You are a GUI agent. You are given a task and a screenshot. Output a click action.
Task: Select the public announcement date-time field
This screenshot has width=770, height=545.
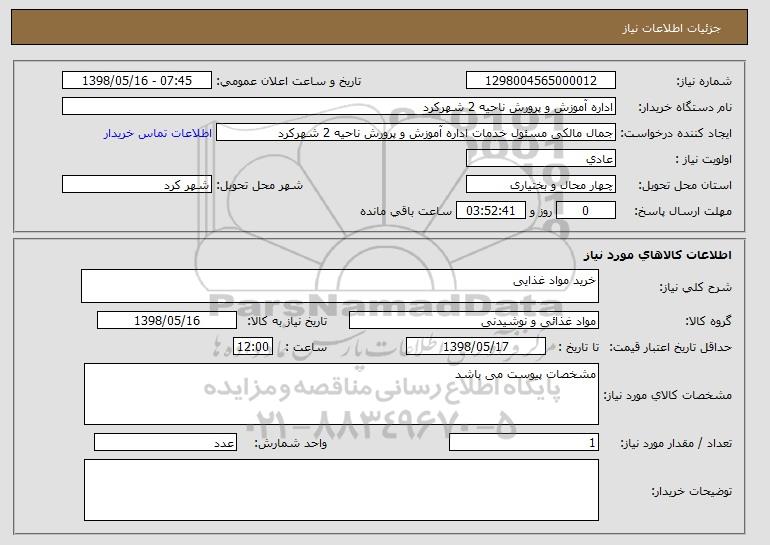pos(137,81)
